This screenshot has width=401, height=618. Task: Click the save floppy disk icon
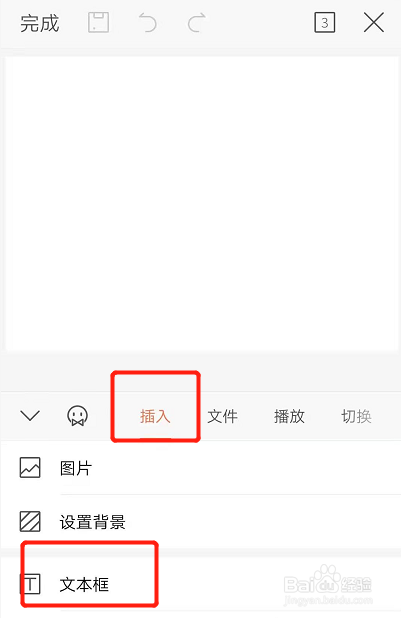point(98,22)
